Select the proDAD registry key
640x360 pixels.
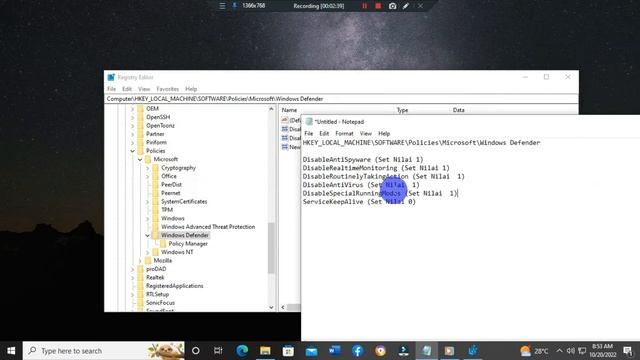coord(156,269)
